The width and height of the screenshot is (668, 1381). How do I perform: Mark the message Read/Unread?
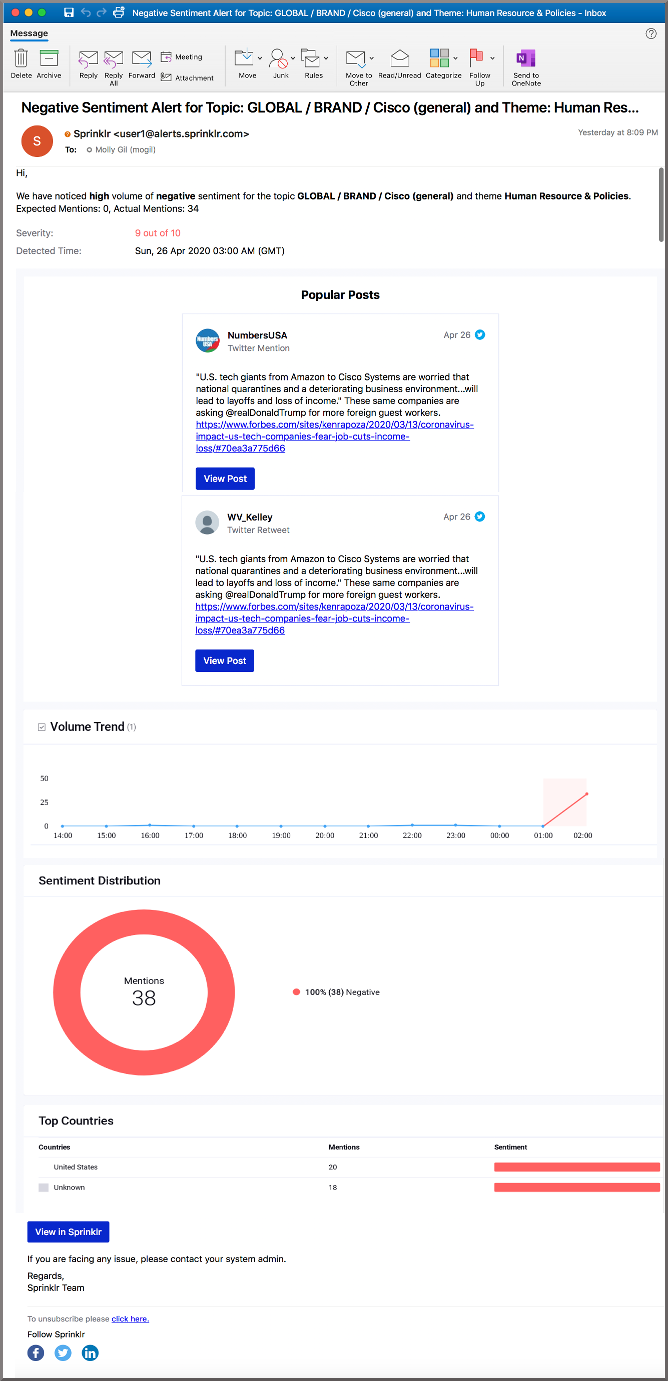tap(400, 59)
